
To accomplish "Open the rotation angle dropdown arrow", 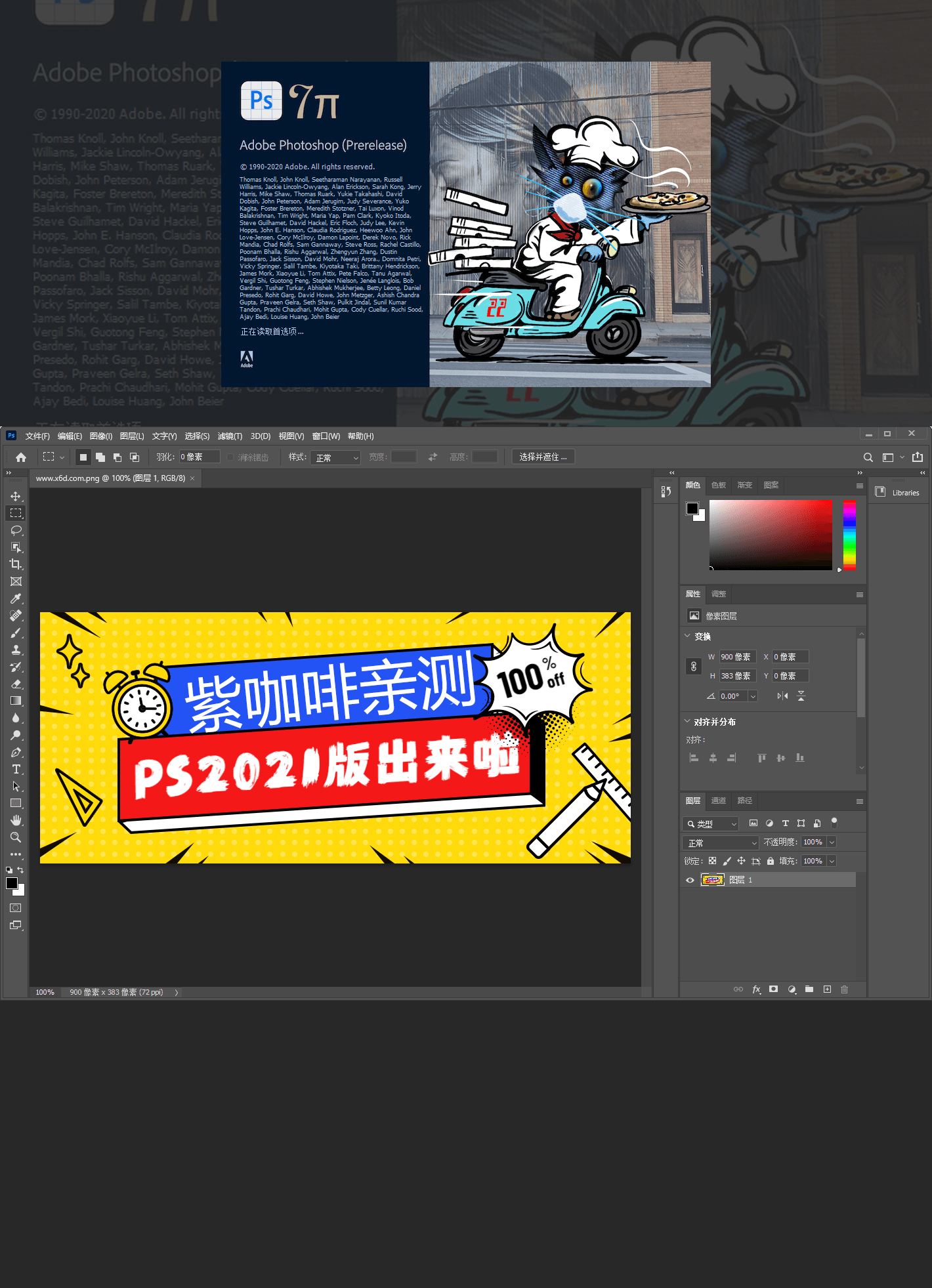I will click(753, 696).
